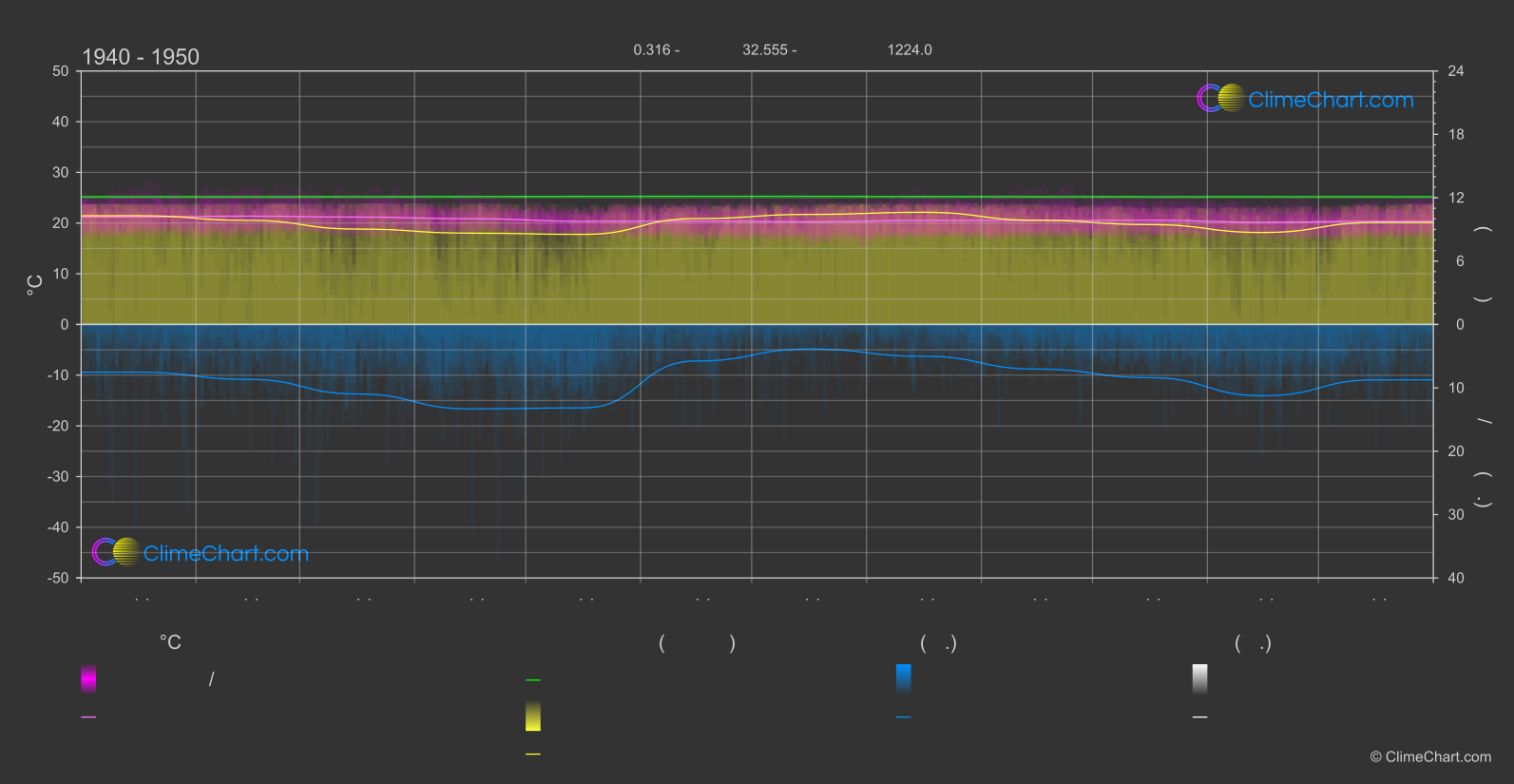Click the white gradient legend swatch
Image resolution: width=1514 pixels, height=784 pixels.
point(1200,679)
